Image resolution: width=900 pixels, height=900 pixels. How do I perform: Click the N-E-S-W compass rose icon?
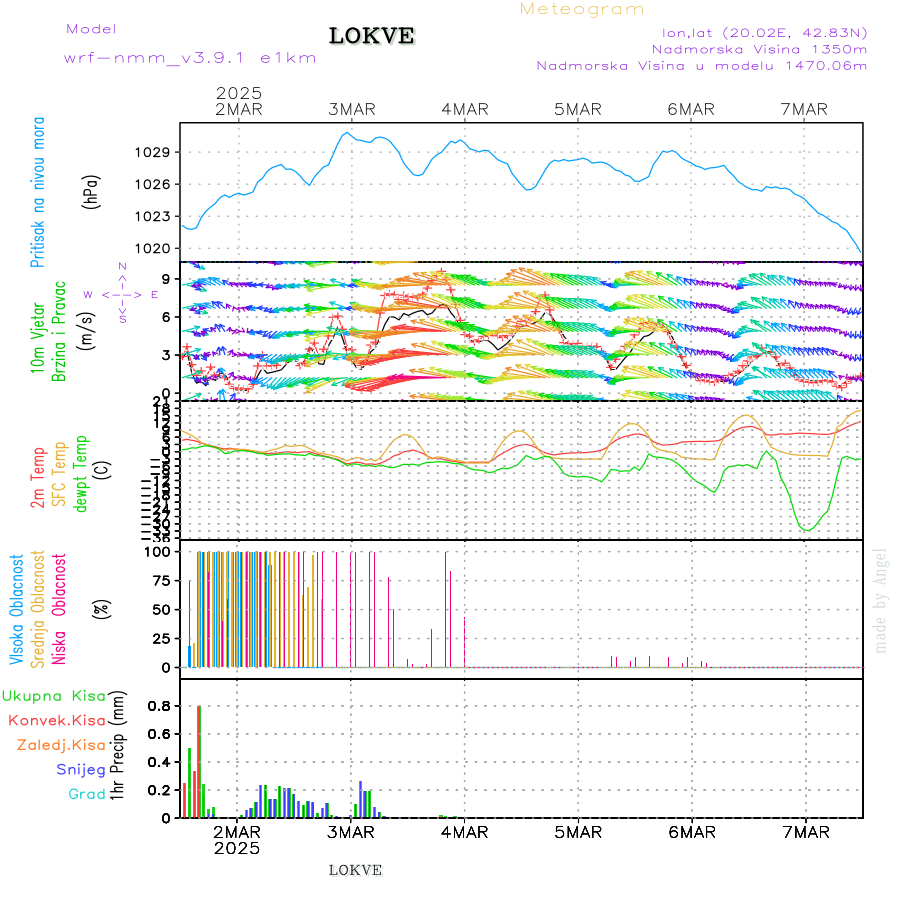[122, 293]
